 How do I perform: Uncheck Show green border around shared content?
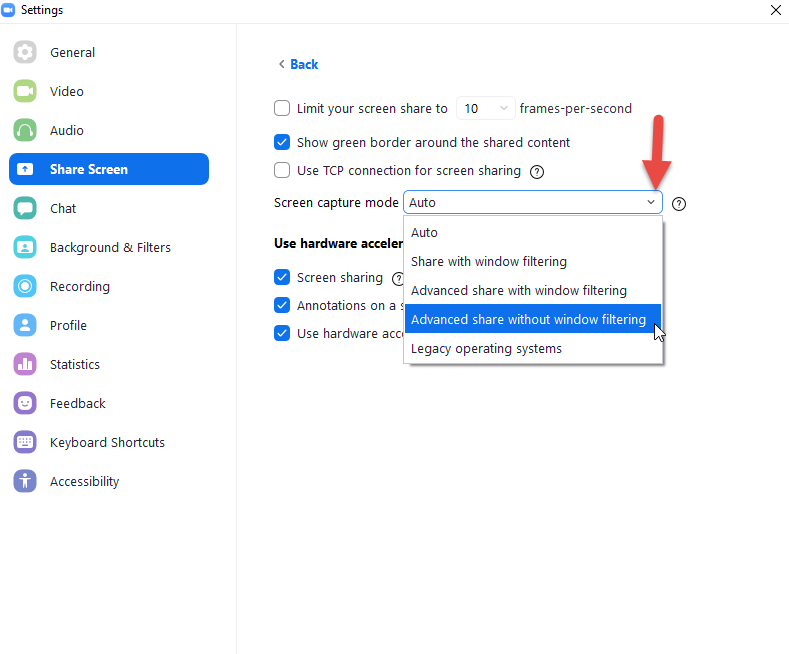[282, 142]
